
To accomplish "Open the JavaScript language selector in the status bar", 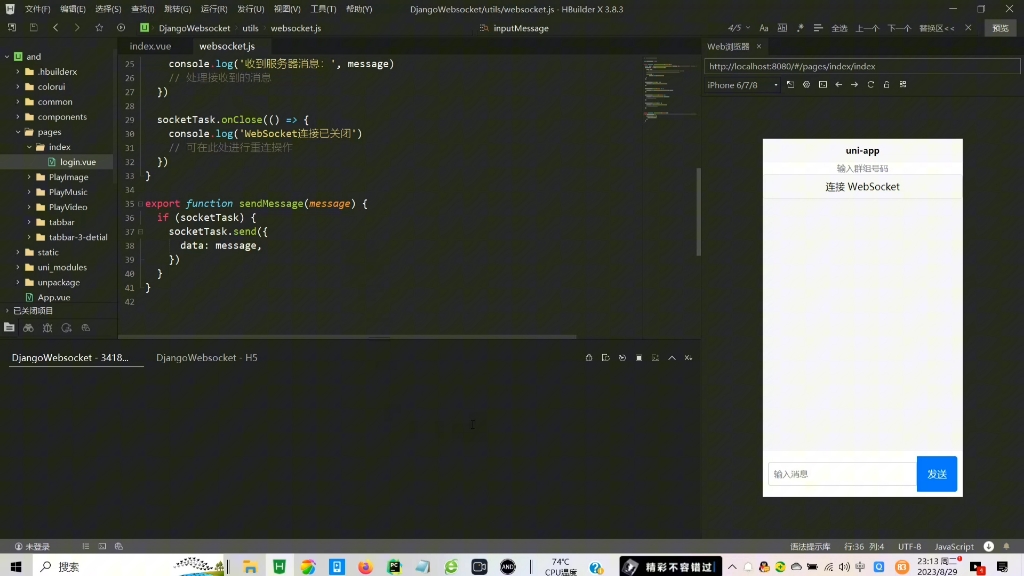I will pyautogui.click(x=953, y=547).
